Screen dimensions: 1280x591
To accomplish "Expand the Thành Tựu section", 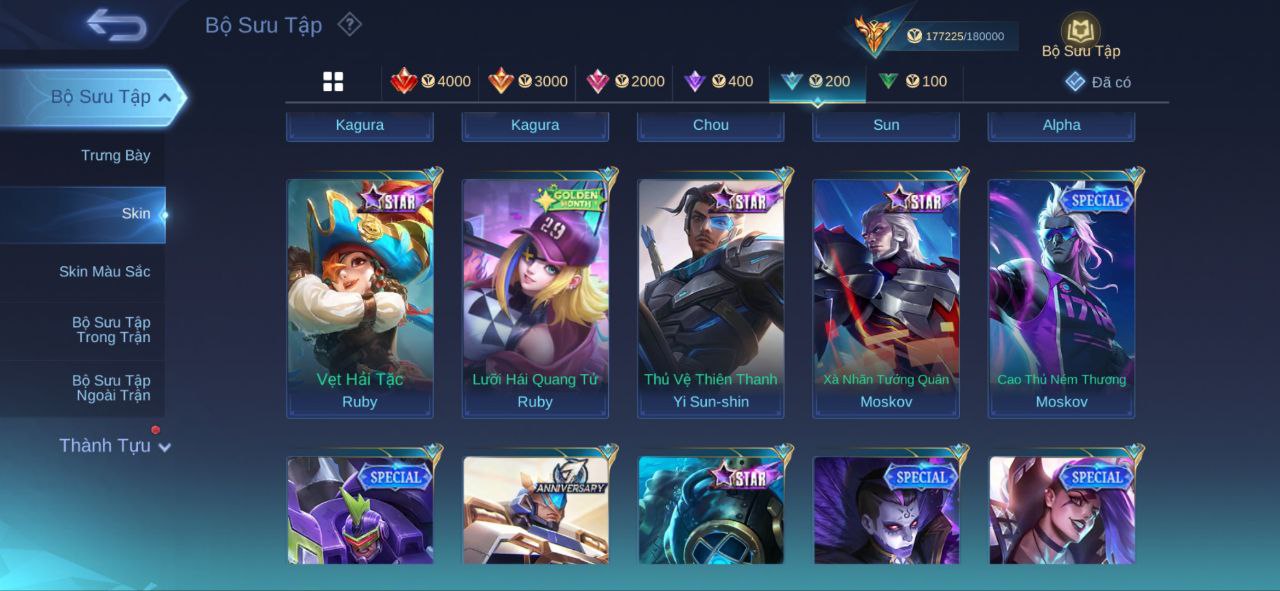I will pyautogui.click(x=115, y=445).
